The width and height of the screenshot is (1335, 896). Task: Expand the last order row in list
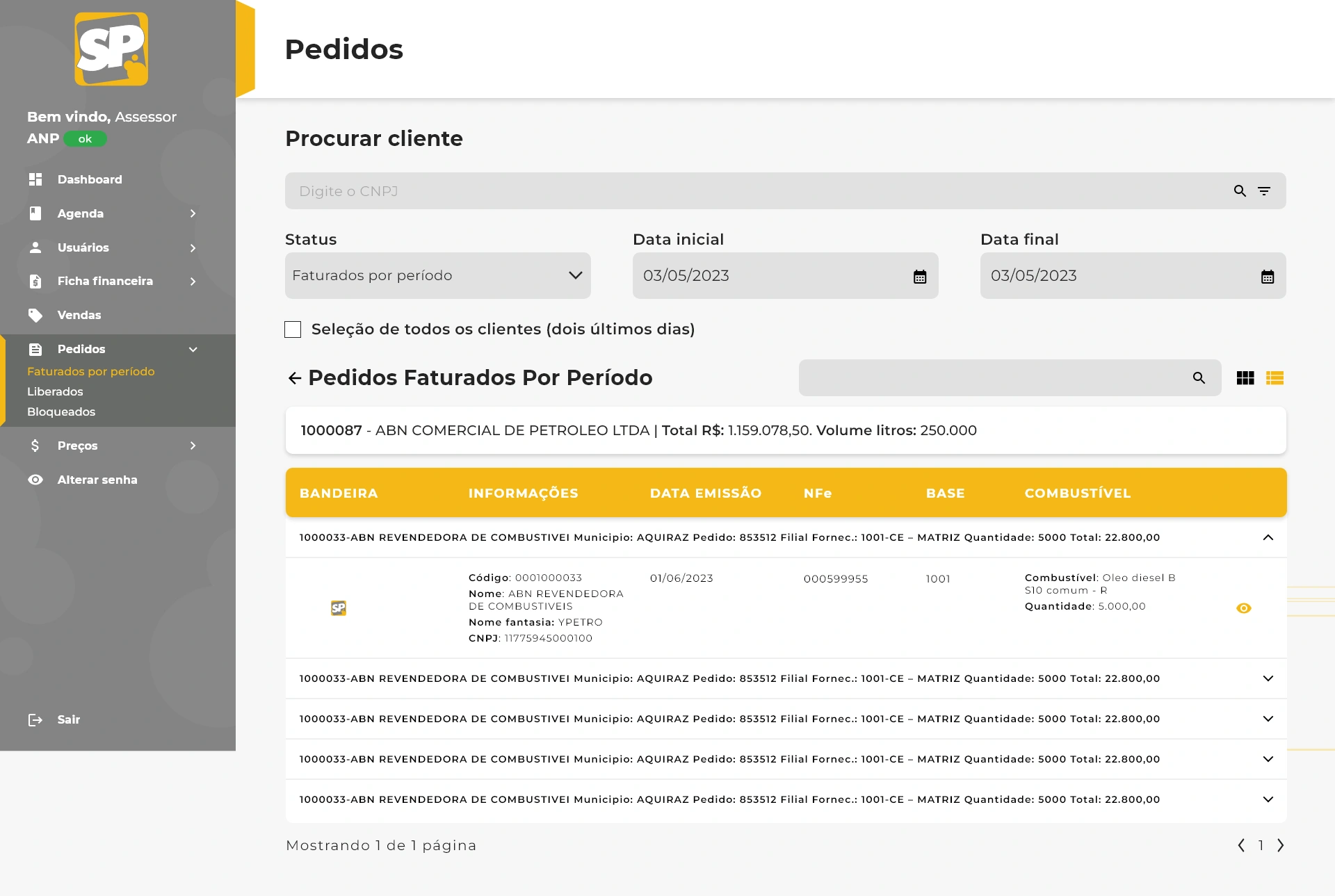(x=1268, y=799)
